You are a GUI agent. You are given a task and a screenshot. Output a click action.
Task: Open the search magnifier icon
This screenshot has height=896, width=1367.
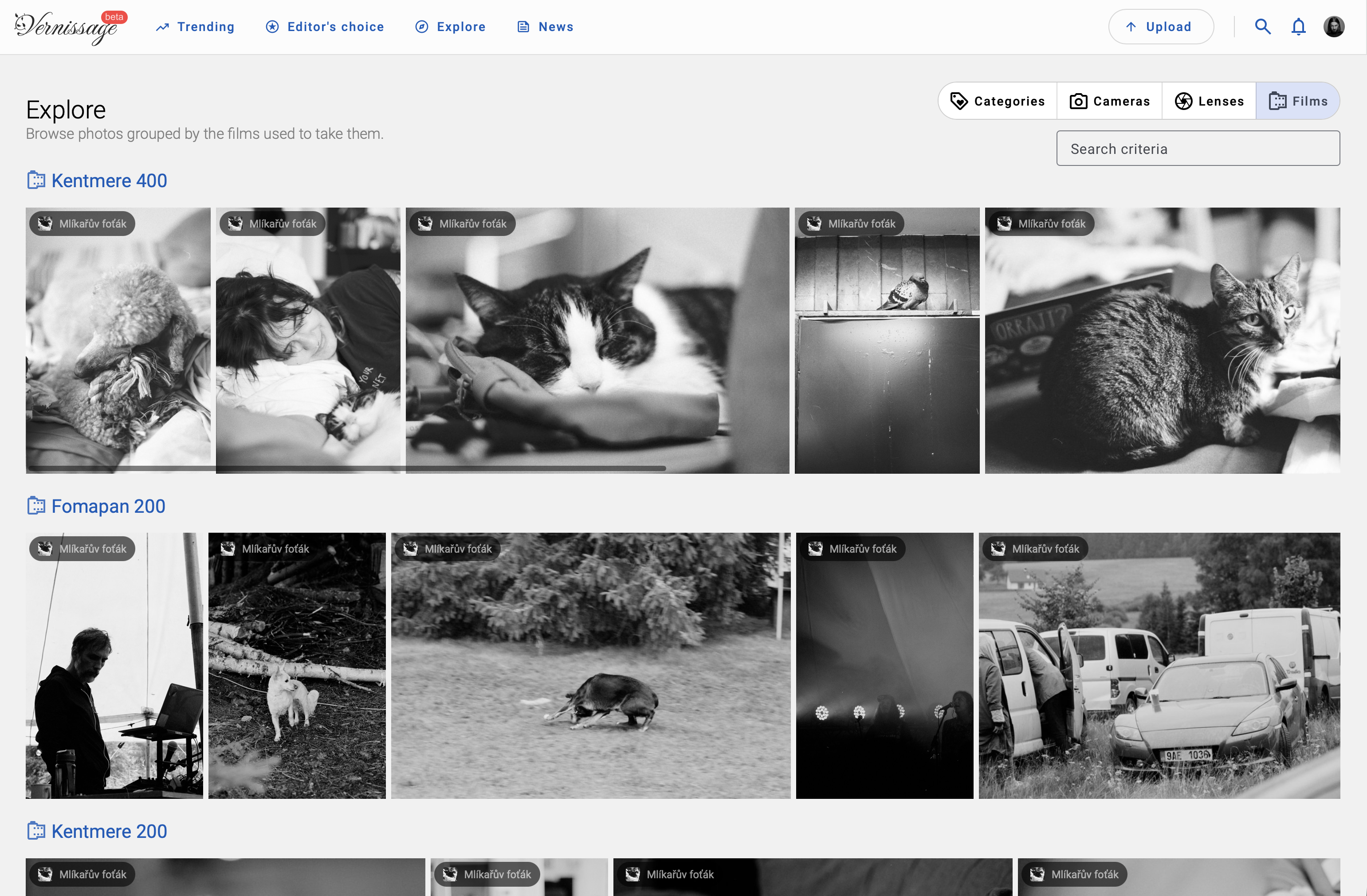click(1262, 27)
